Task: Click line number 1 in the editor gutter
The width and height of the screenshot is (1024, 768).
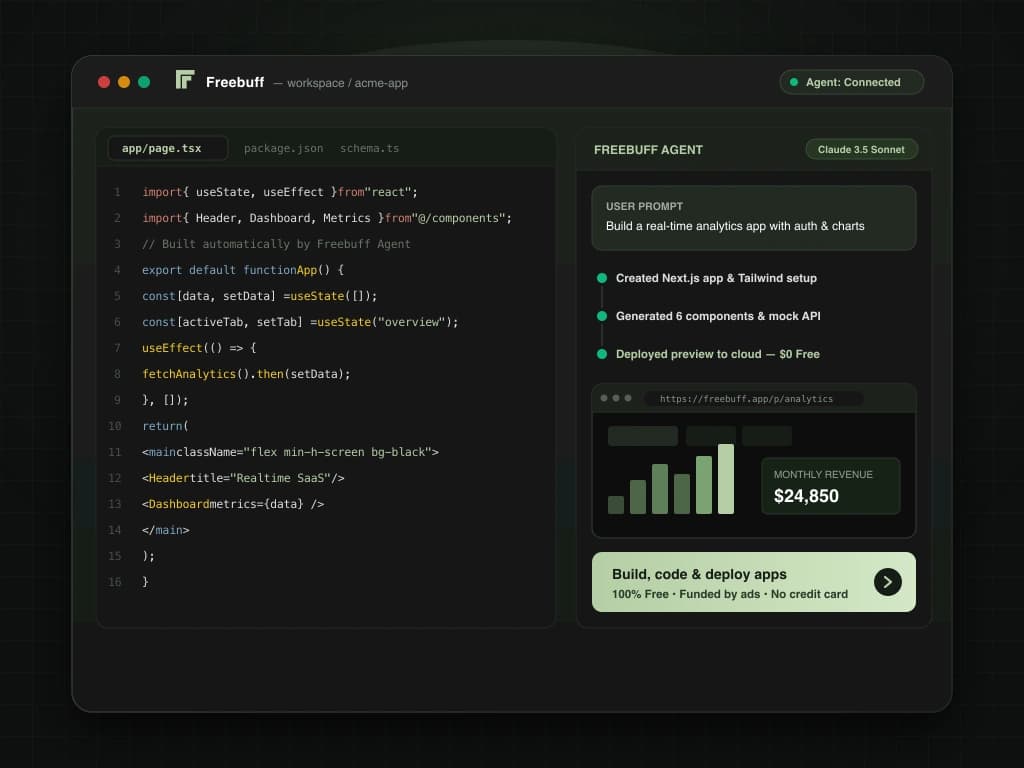Action: pos(118,192)
